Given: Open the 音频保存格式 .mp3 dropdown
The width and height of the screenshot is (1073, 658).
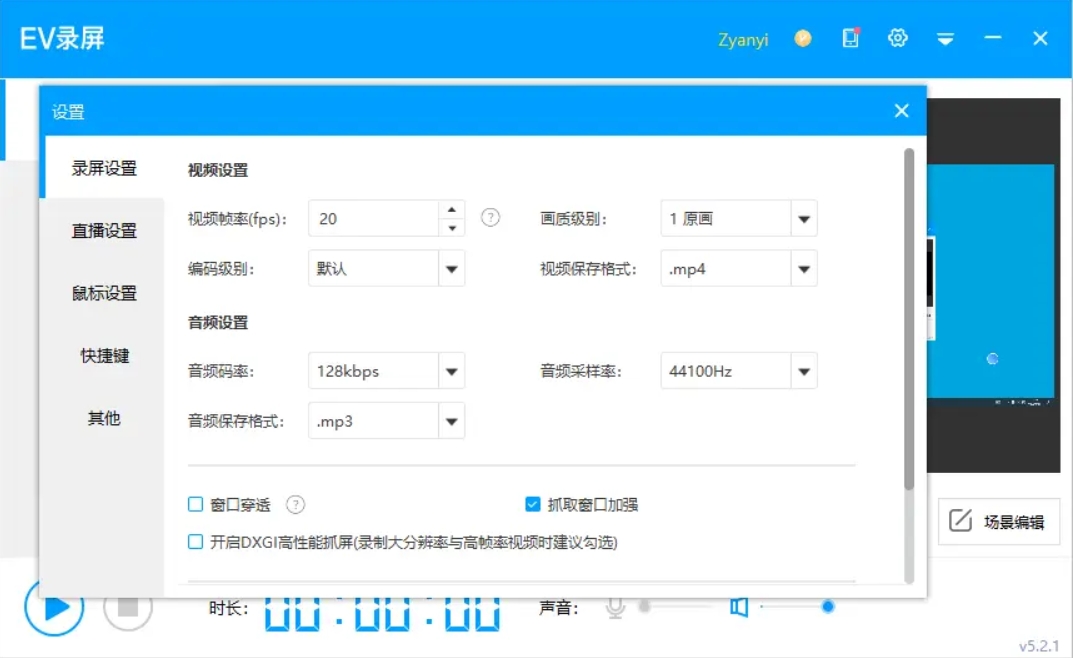Looking at the screenshot, I should (x=386, y=421).
